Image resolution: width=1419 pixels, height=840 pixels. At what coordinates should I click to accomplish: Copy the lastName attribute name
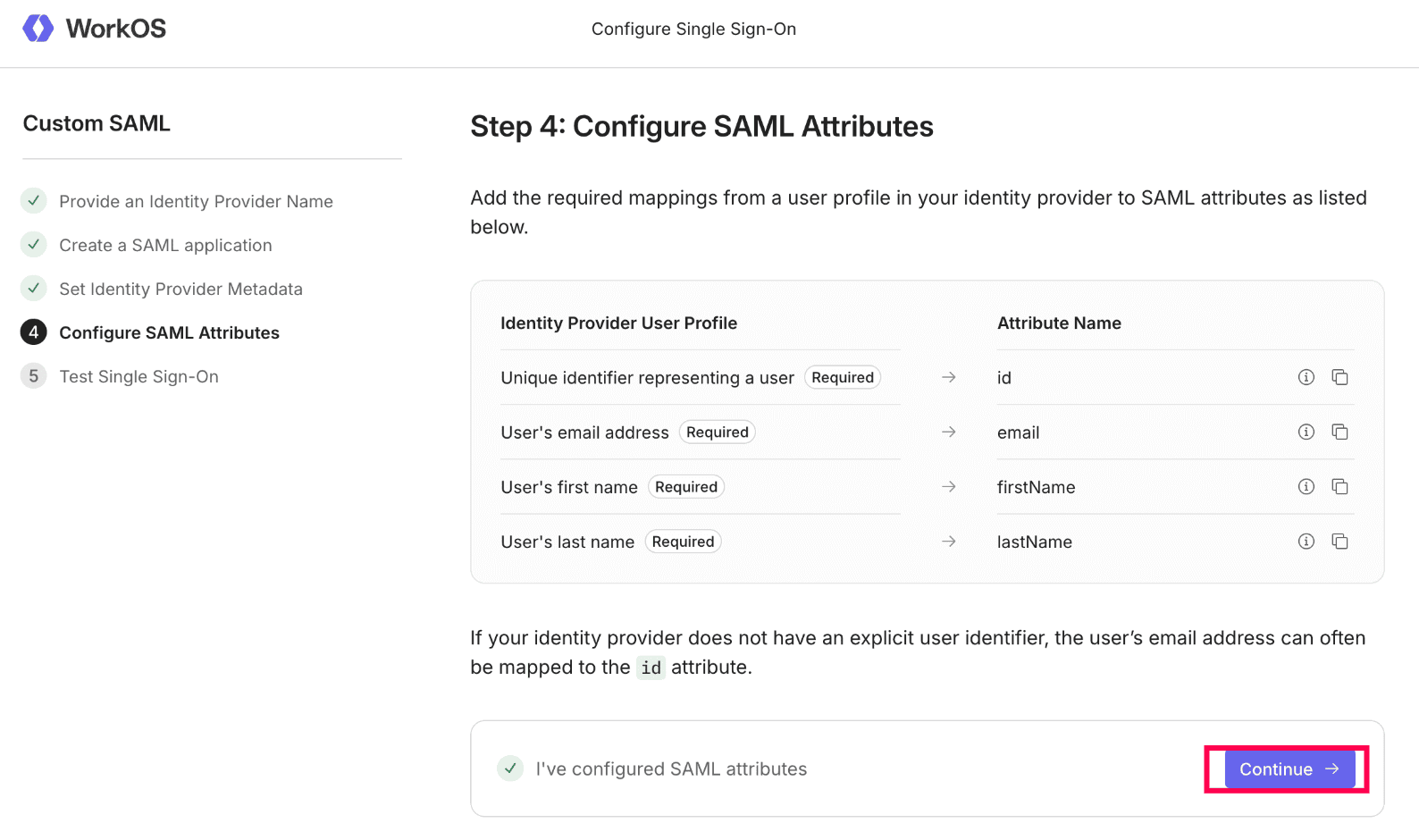1339,542
